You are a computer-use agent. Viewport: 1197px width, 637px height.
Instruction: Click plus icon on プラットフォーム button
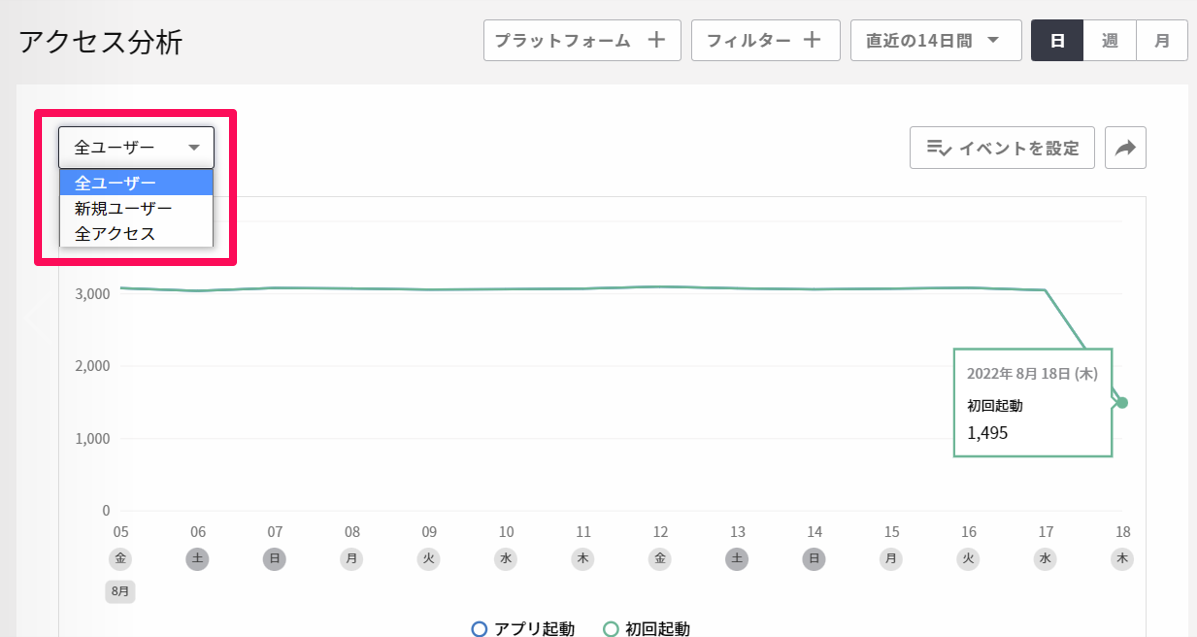coord(657,40)
